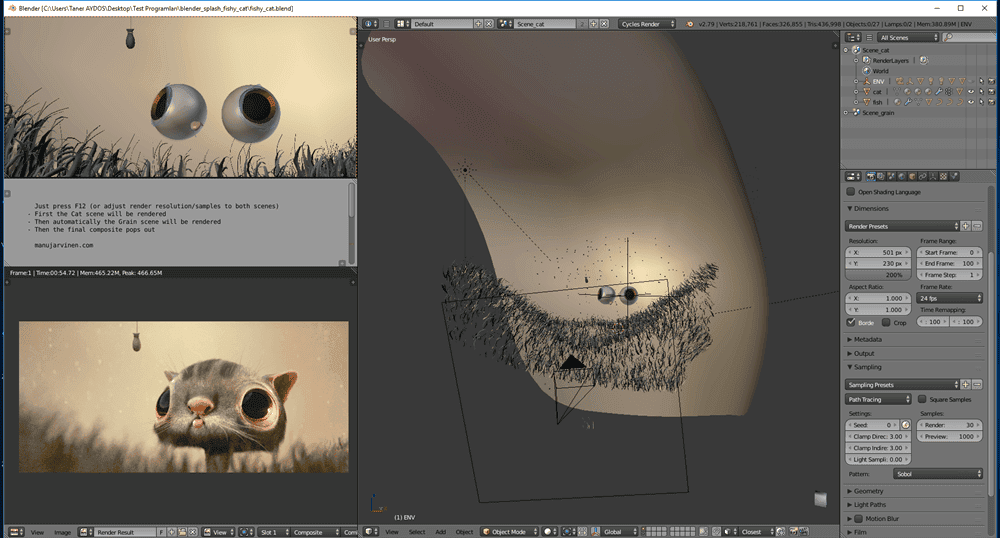Image resolution: width=1000 pixels, height=538 pixels.
Task: Open the Select menu in 3D viewport
Action: 416,531
